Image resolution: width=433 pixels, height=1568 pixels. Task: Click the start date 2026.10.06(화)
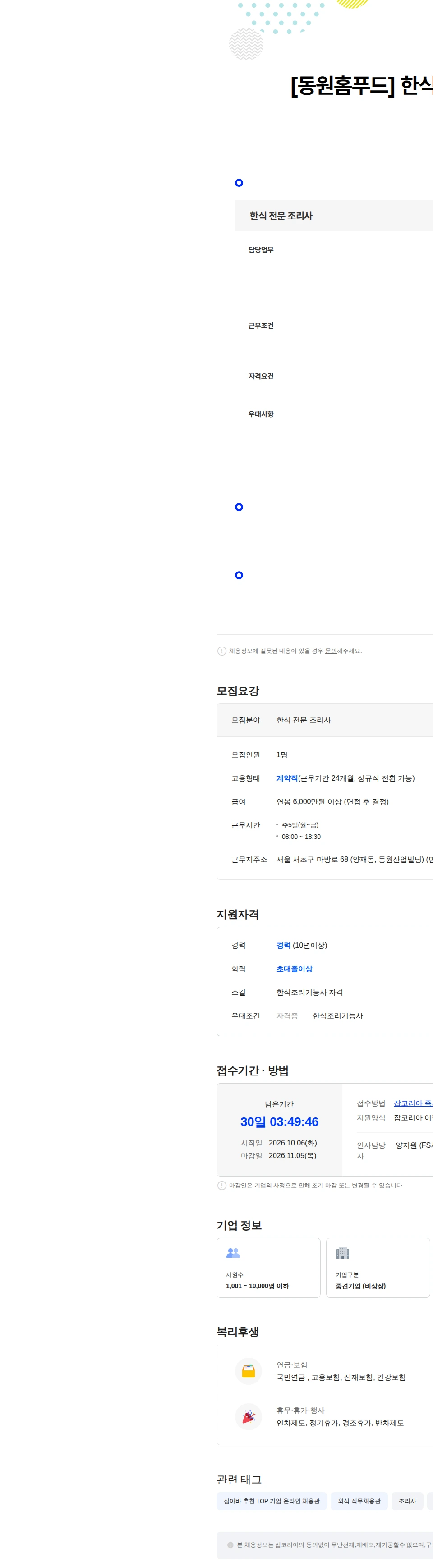pos(293,1143)
